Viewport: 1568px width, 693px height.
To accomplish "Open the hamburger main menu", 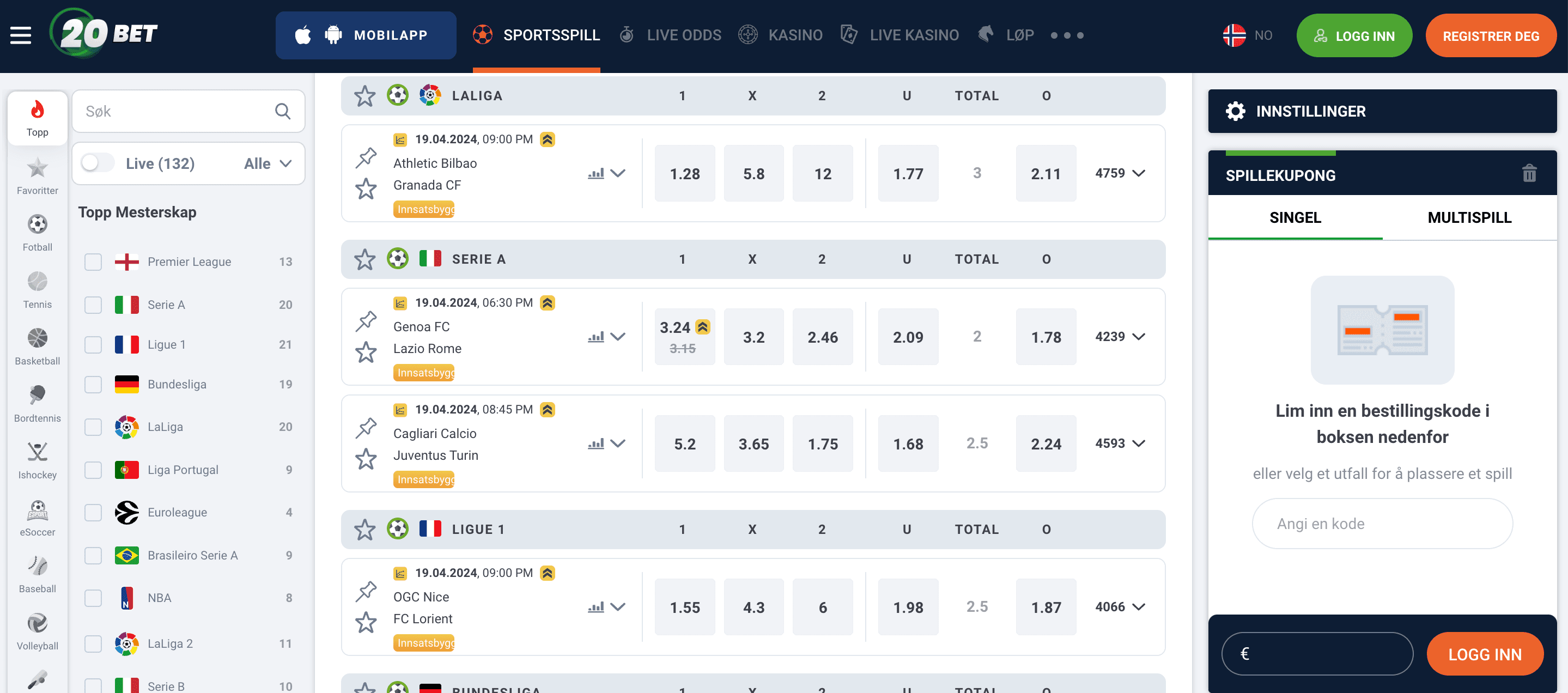I will click(x=21, y=35).
